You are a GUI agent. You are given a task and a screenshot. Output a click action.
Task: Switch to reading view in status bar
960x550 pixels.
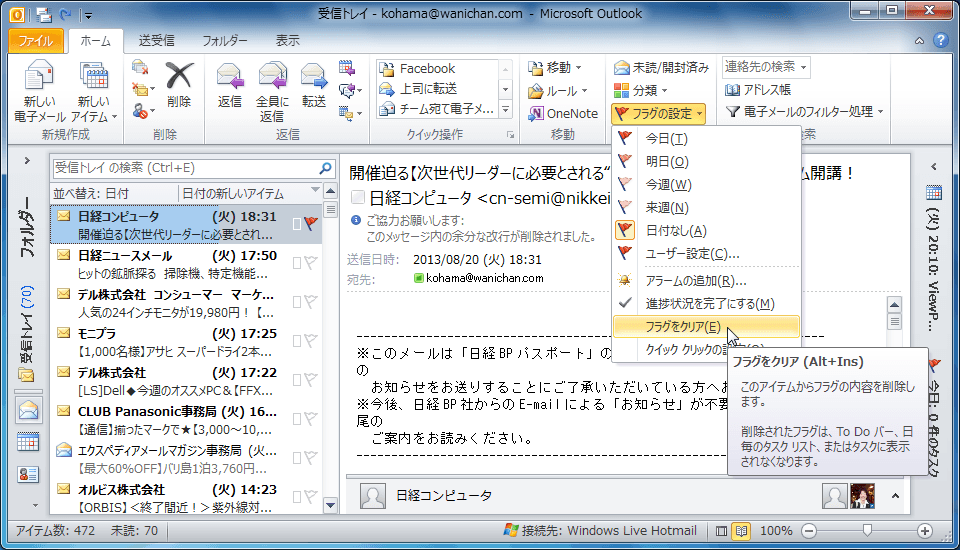coord(741,531)
